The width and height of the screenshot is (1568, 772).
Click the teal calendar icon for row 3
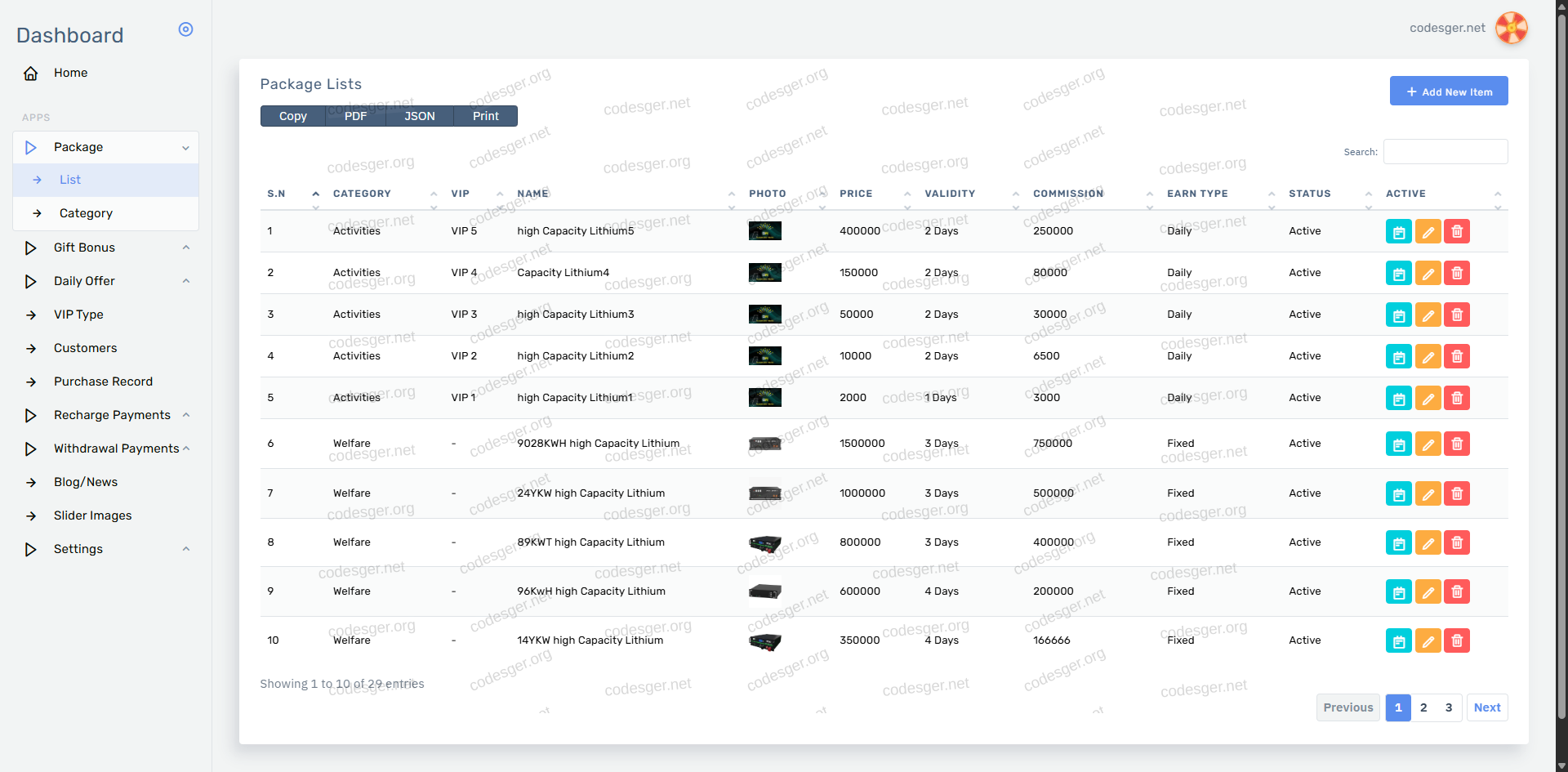click(x=1398, y=315)
